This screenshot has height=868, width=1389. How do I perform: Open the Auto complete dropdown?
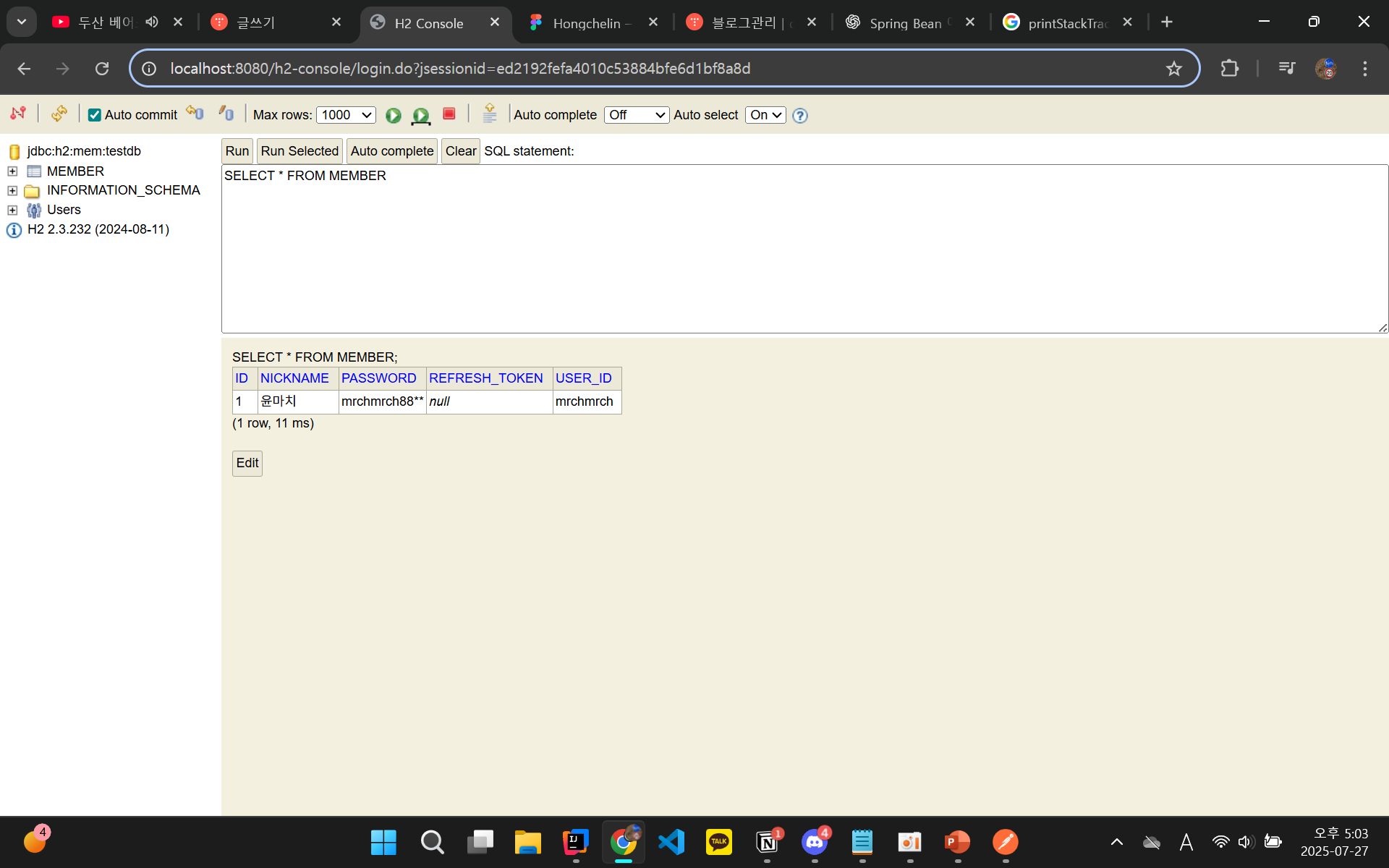pyautogui.click(x=636, y=115)
